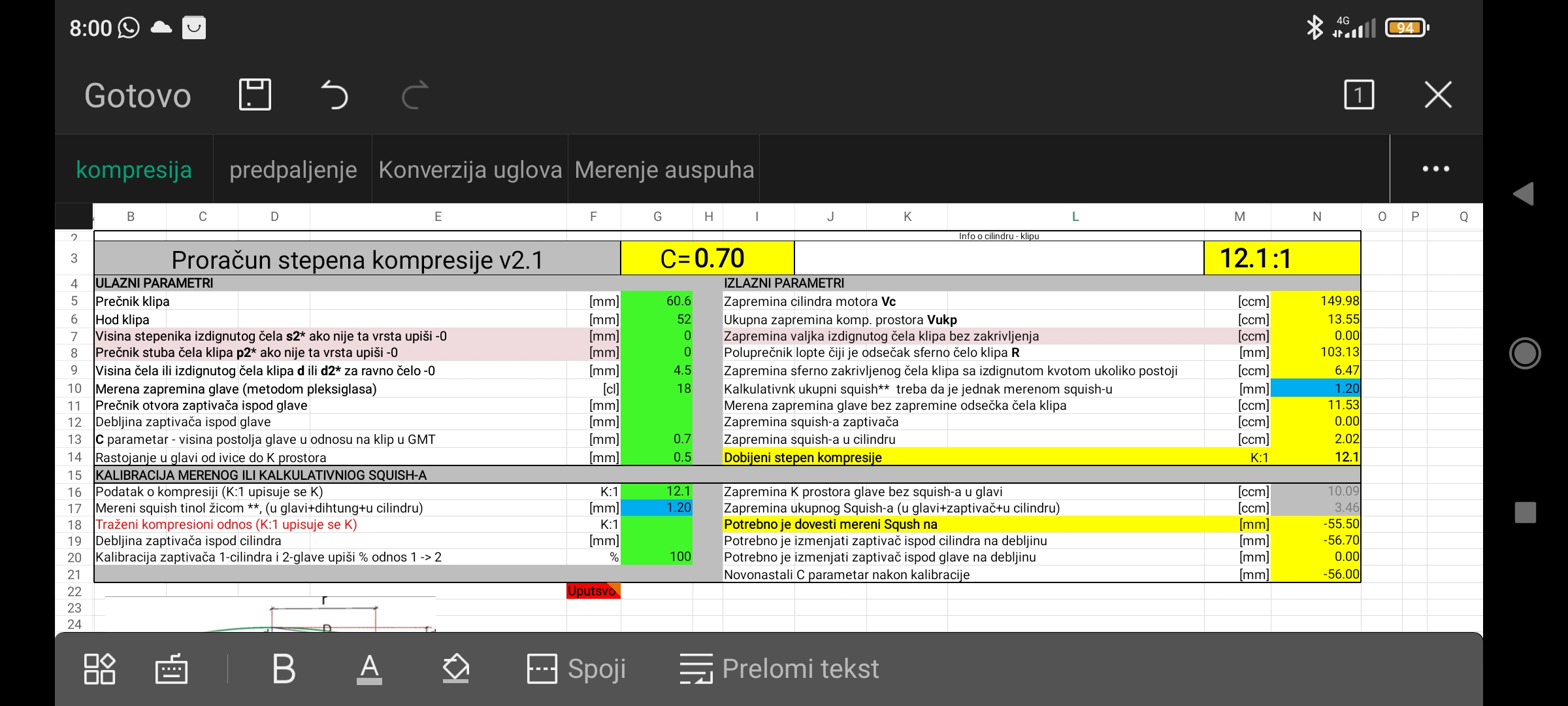Tap the select-all corner of the sheet
The height and width of the screenshot is (706, 1568).
(x=74, y=216)
